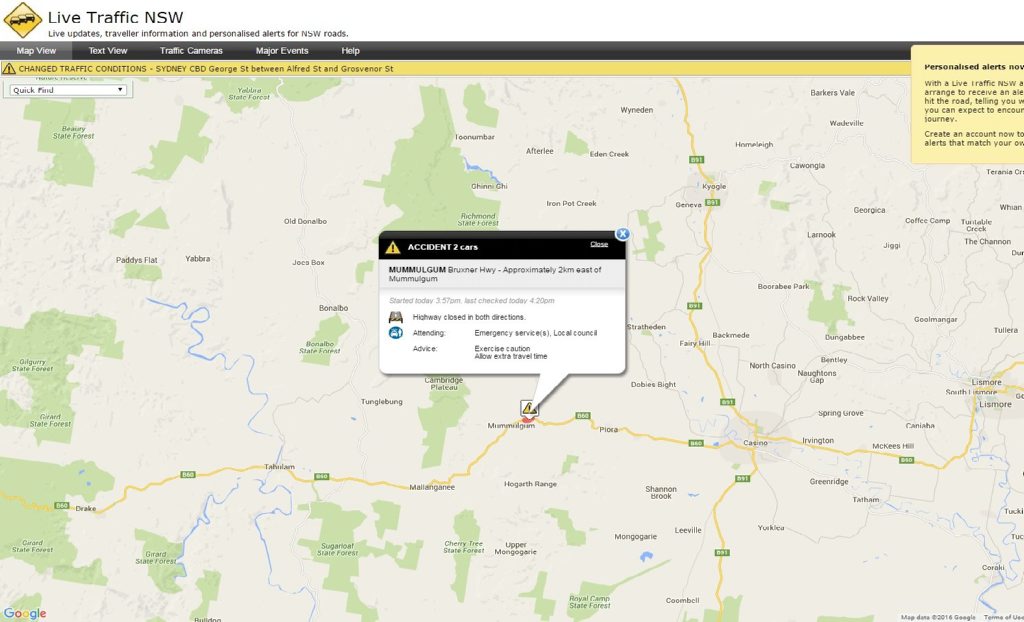Click the Drake town label on map
The height and width of the screenshot is (622, 1024).
tap(86, 508)
